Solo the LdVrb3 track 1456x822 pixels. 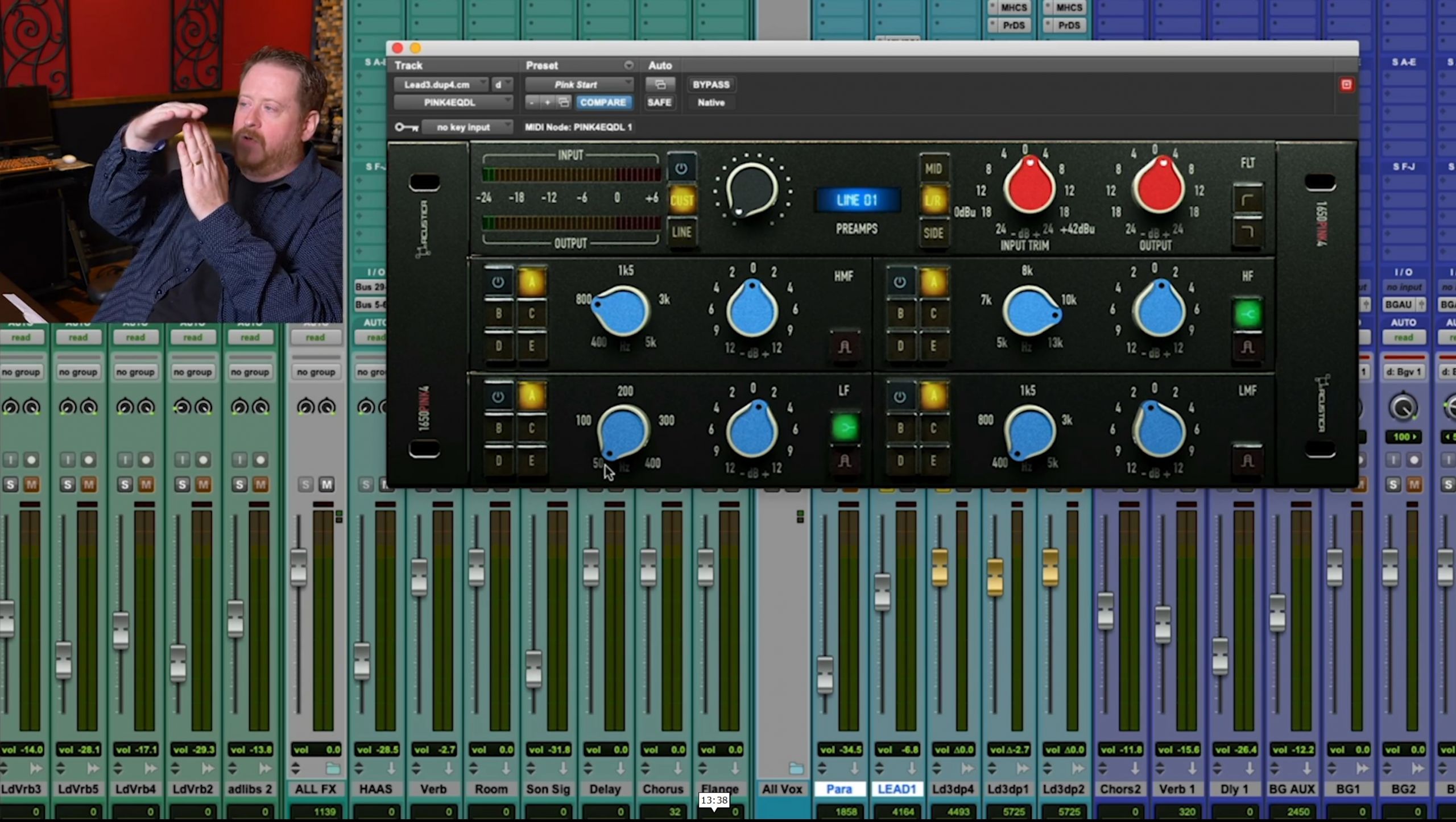tap(10, 485)
